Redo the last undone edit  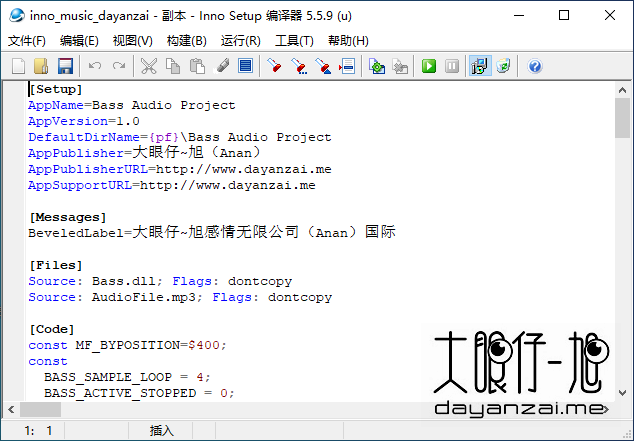(119, 66)
